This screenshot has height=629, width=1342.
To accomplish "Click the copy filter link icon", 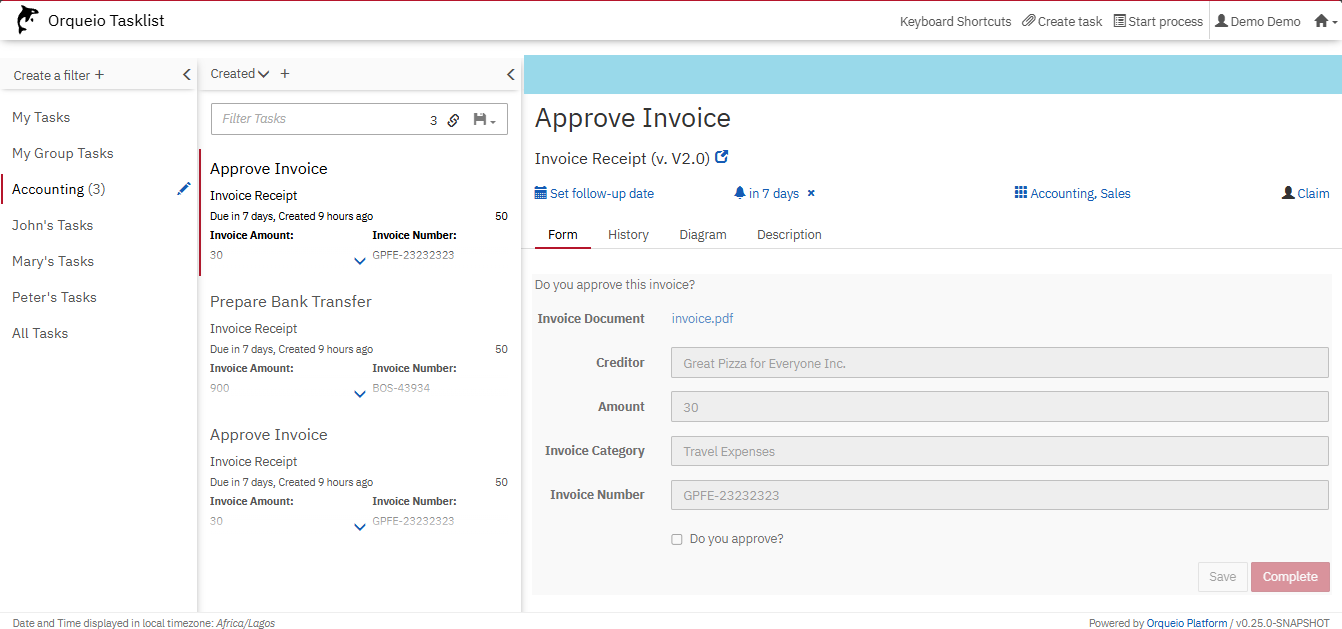I will (453, 120).
